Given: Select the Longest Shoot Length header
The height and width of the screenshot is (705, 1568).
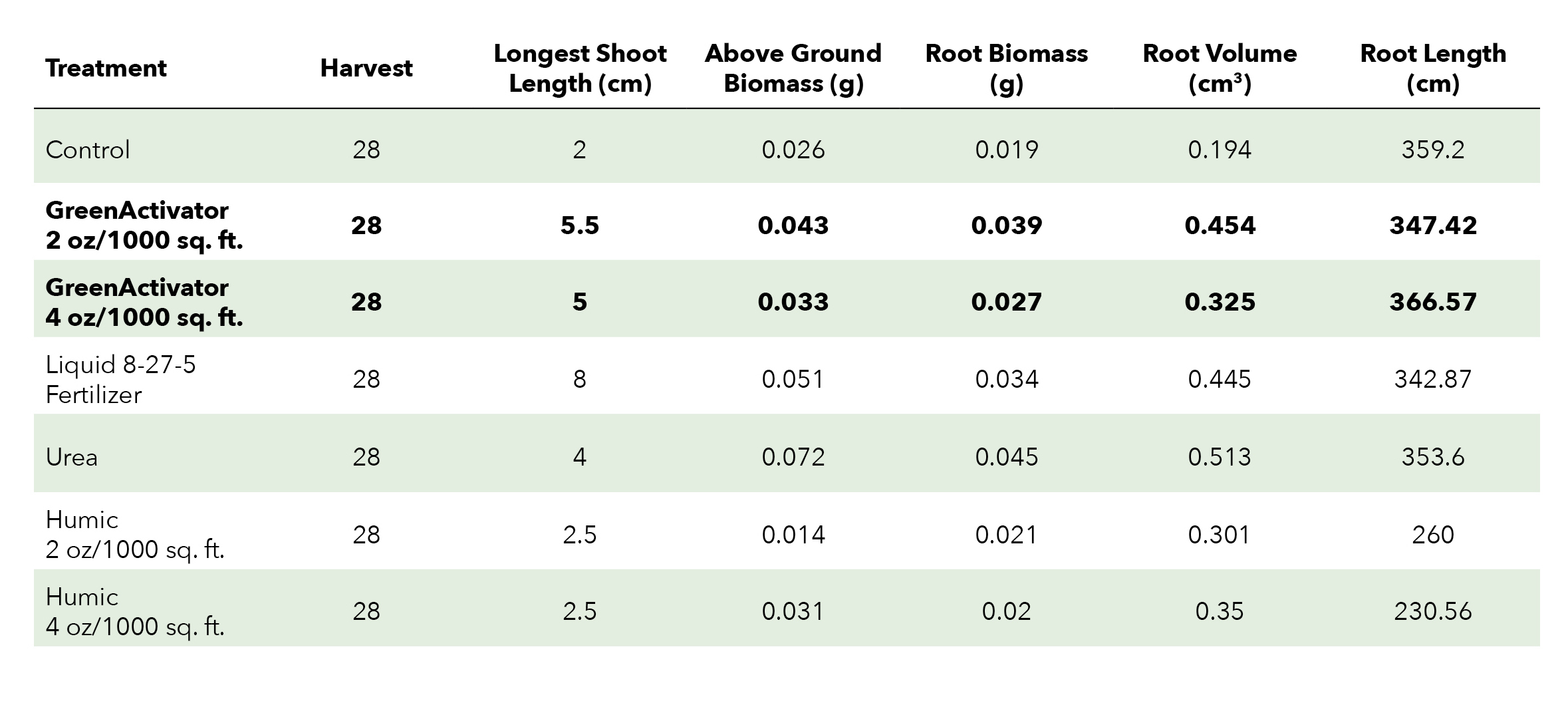Looking at the screenshot, I should click(580, 69).
